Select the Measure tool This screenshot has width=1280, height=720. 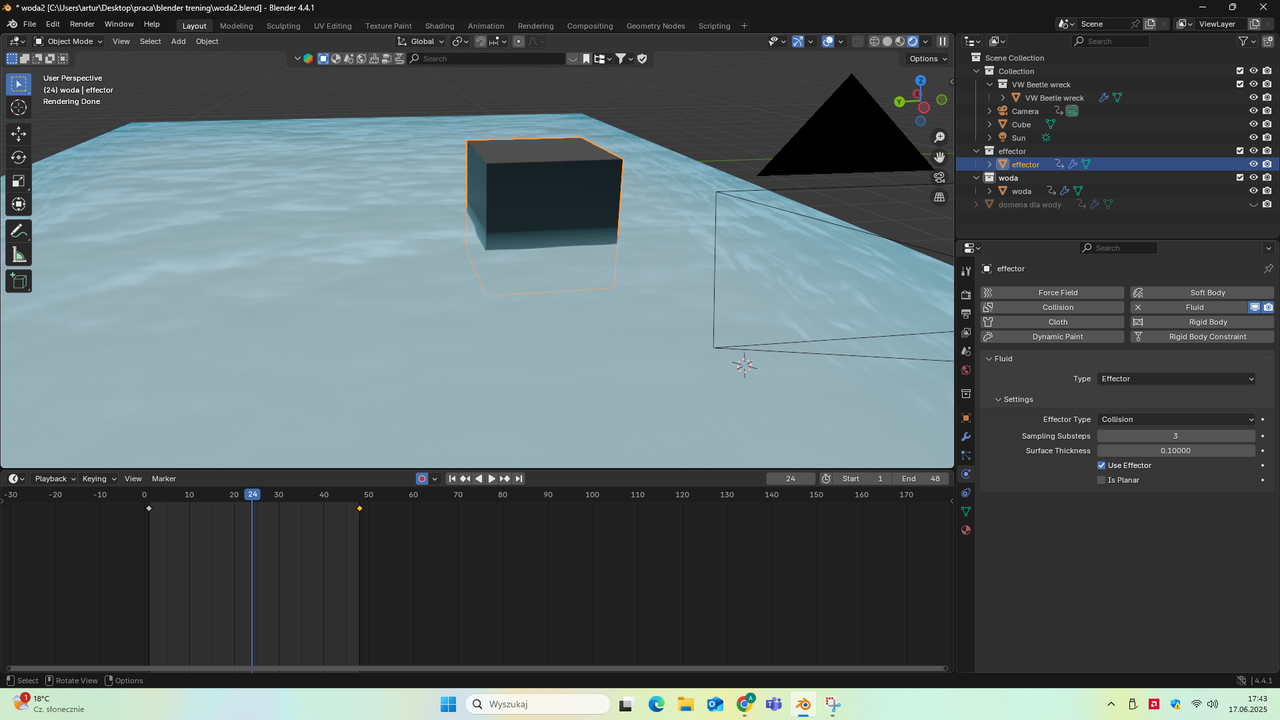coord(18,255)
